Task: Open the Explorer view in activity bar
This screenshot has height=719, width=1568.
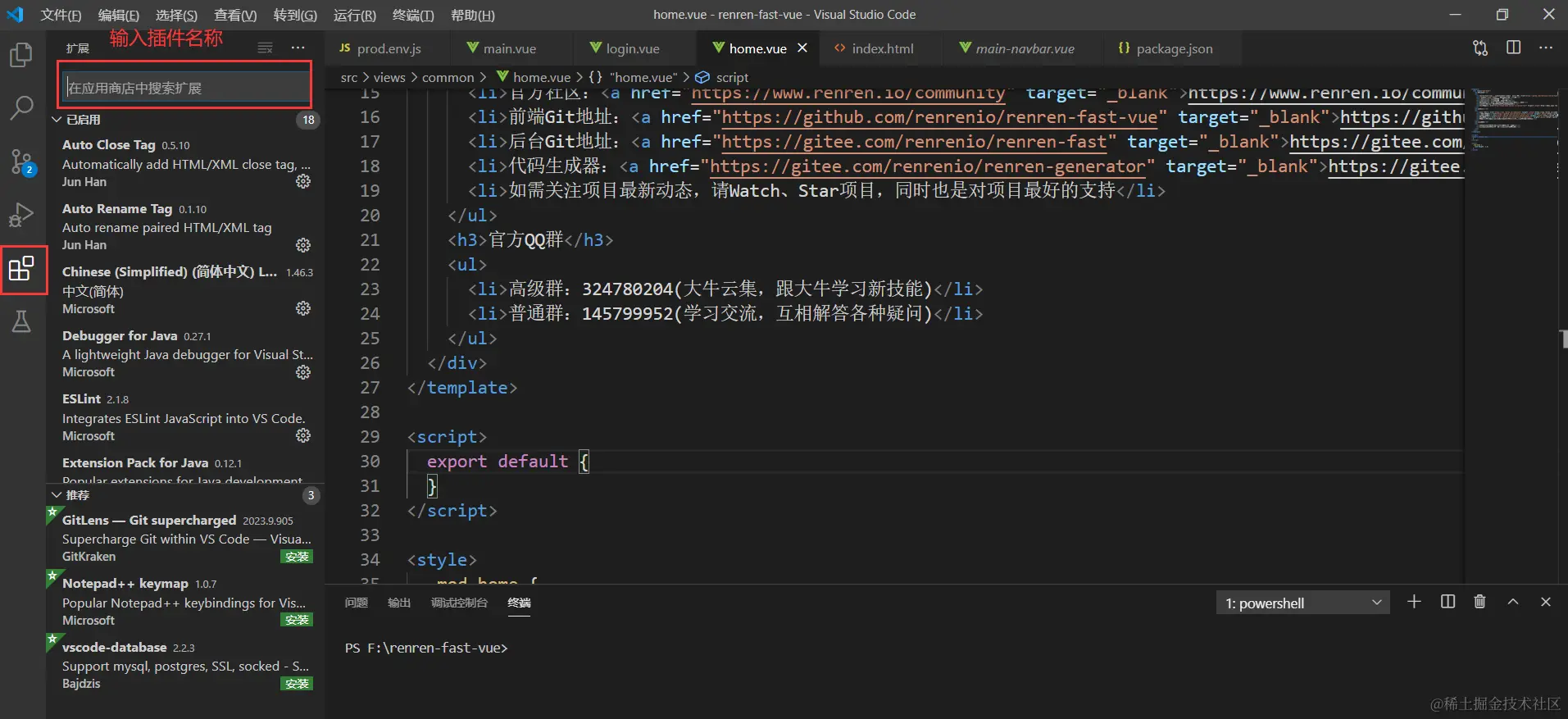Action: pyautogui.click(x=21, y=55)
